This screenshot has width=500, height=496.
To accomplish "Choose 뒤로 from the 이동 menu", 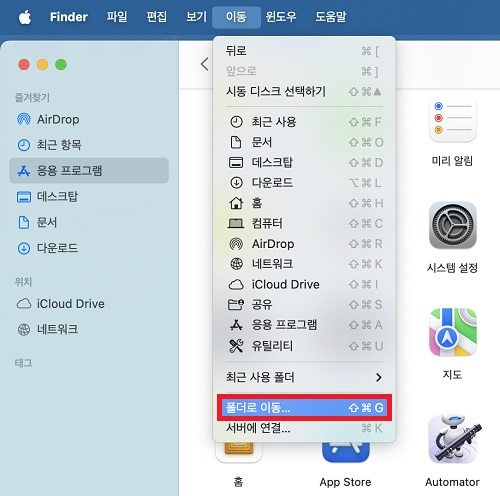I will (304, 51).
